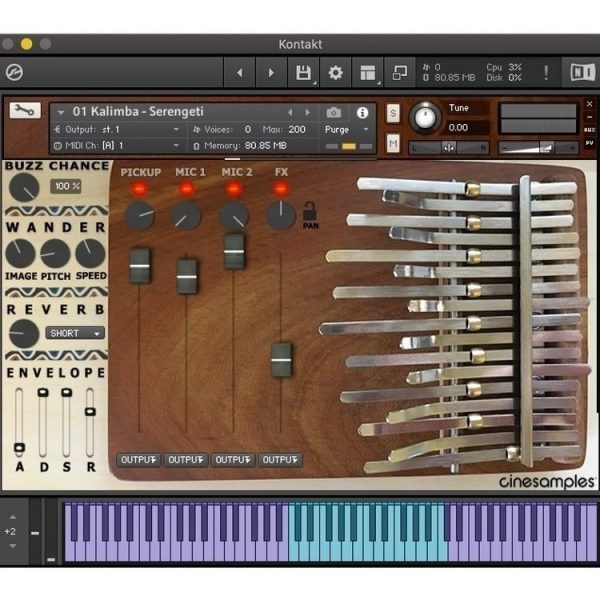
Task: Toggle the FX channel red LED
Action: pos(280,189)
